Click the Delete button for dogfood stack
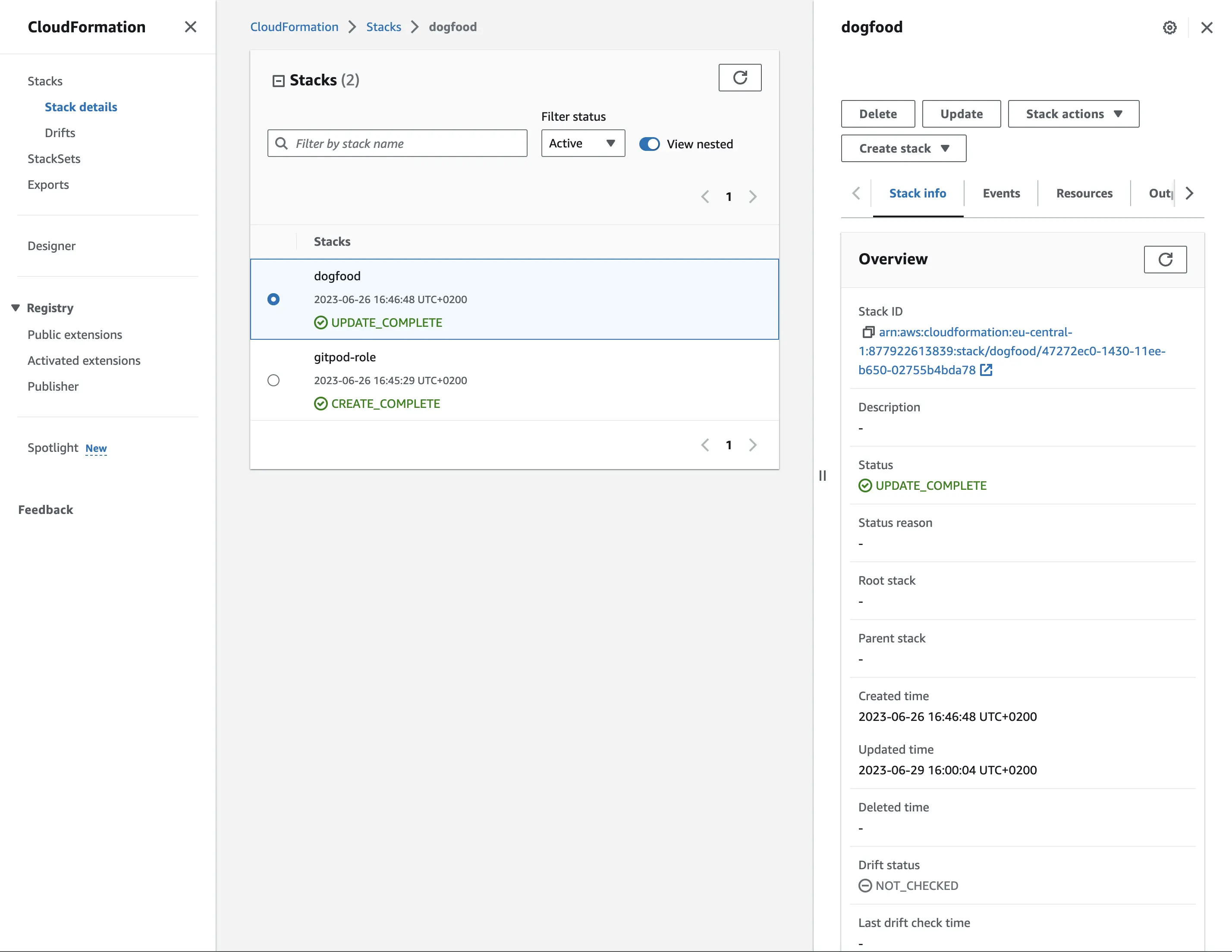The height and width of the screenshot is (952, 1232). 878,113
